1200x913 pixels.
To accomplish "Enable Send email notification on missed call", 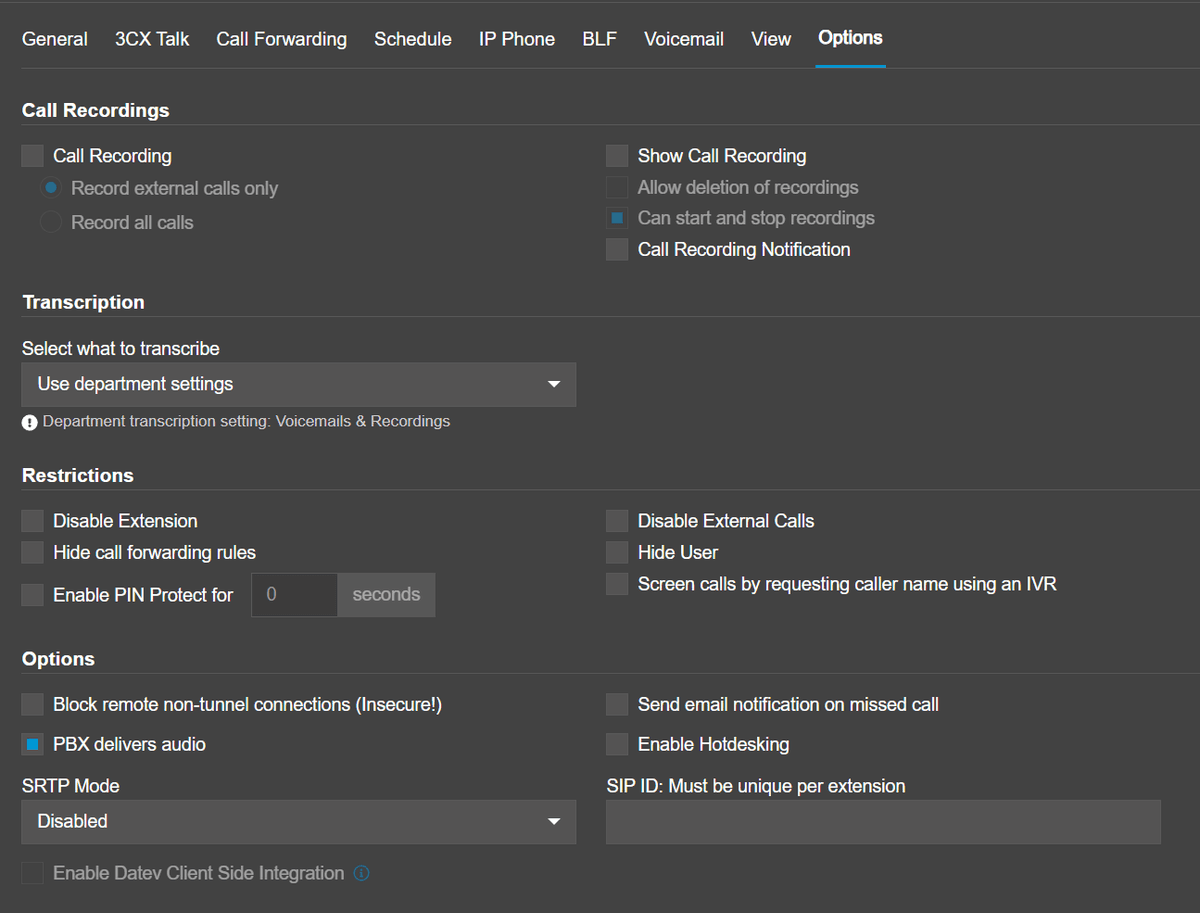I will pos(617,705).
